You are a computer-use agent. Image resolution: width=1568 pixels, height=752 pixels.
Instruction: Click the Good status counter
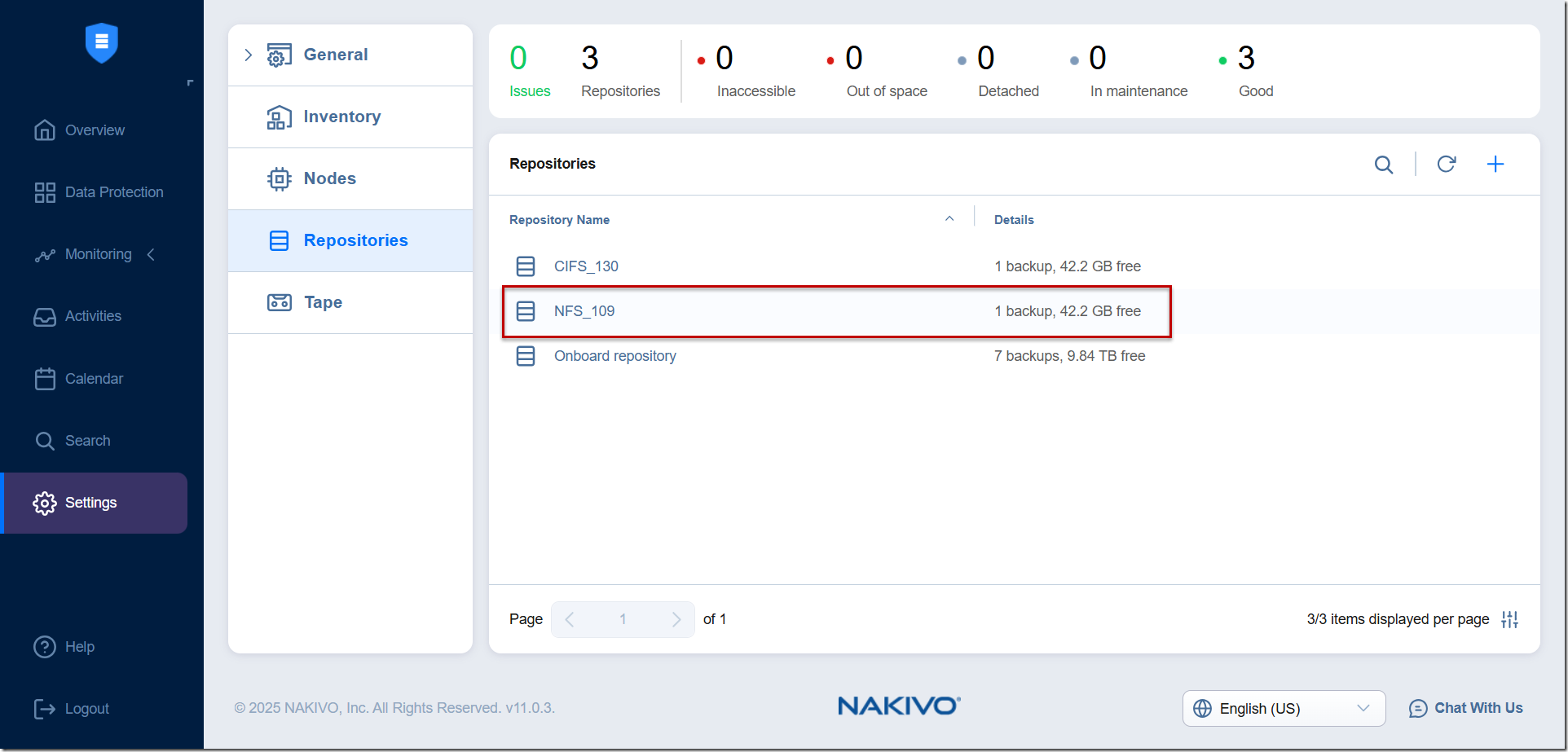pos(1247,72)
